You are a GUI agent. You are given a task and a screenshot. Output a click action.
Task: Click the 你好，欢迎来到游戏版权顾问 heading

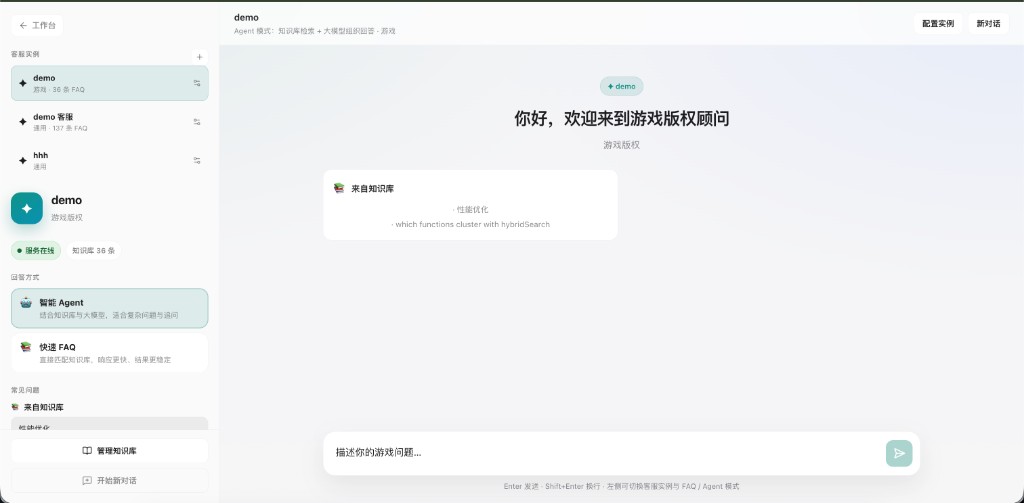(622, 118)
